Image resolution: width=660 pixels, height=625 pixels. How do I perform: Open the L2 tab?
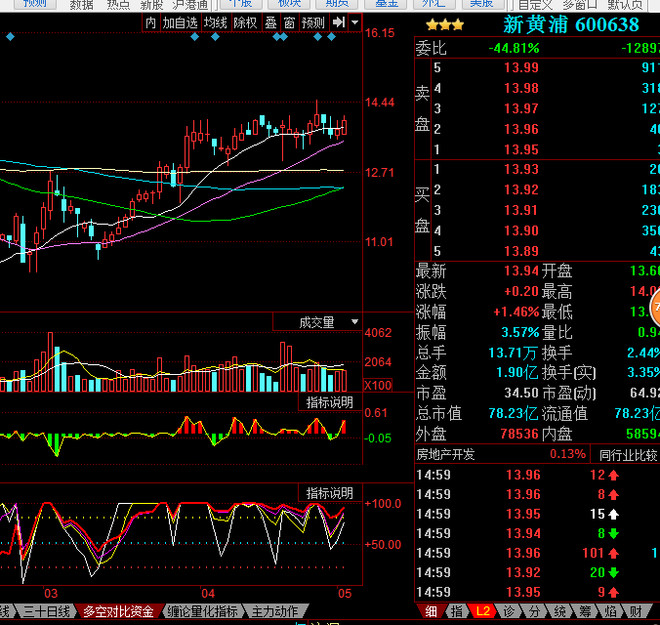pyautogui.click(x=482, y=611)
